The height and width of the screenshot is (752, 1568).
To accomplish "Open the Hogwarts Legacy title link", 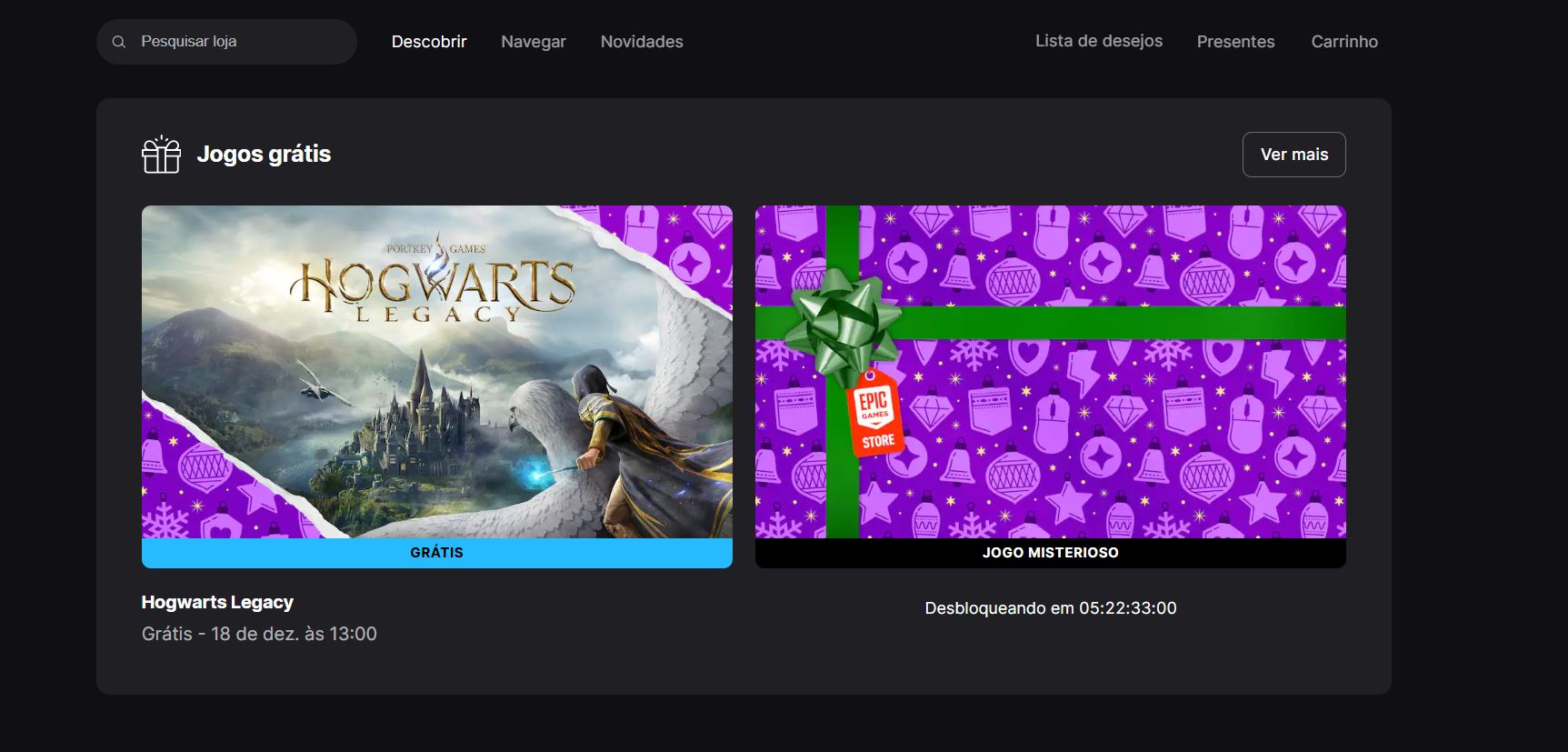I will [x=217, y=602].
